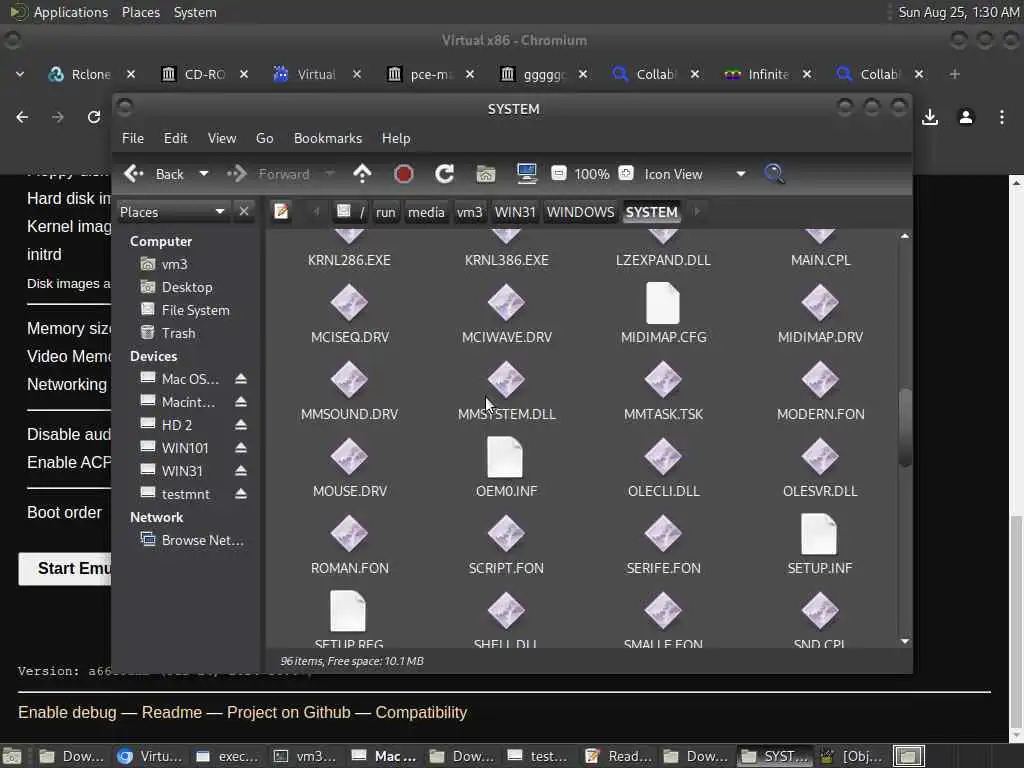The height and width of the screenshot is (768, 1024).
Task: Open the Go menu
Action: pos(264,138)
